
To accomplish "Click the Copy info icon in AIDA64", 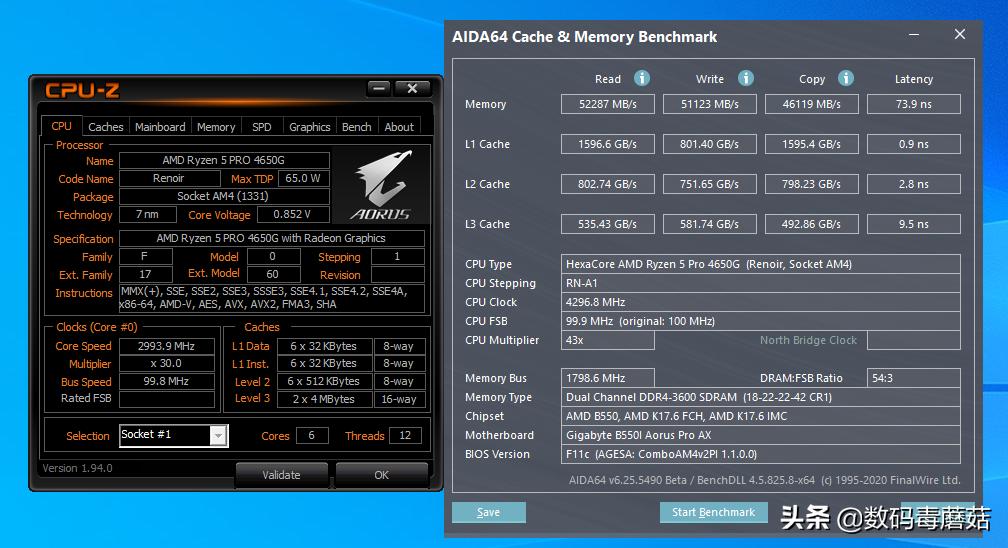I will click(x=846, y=78).
